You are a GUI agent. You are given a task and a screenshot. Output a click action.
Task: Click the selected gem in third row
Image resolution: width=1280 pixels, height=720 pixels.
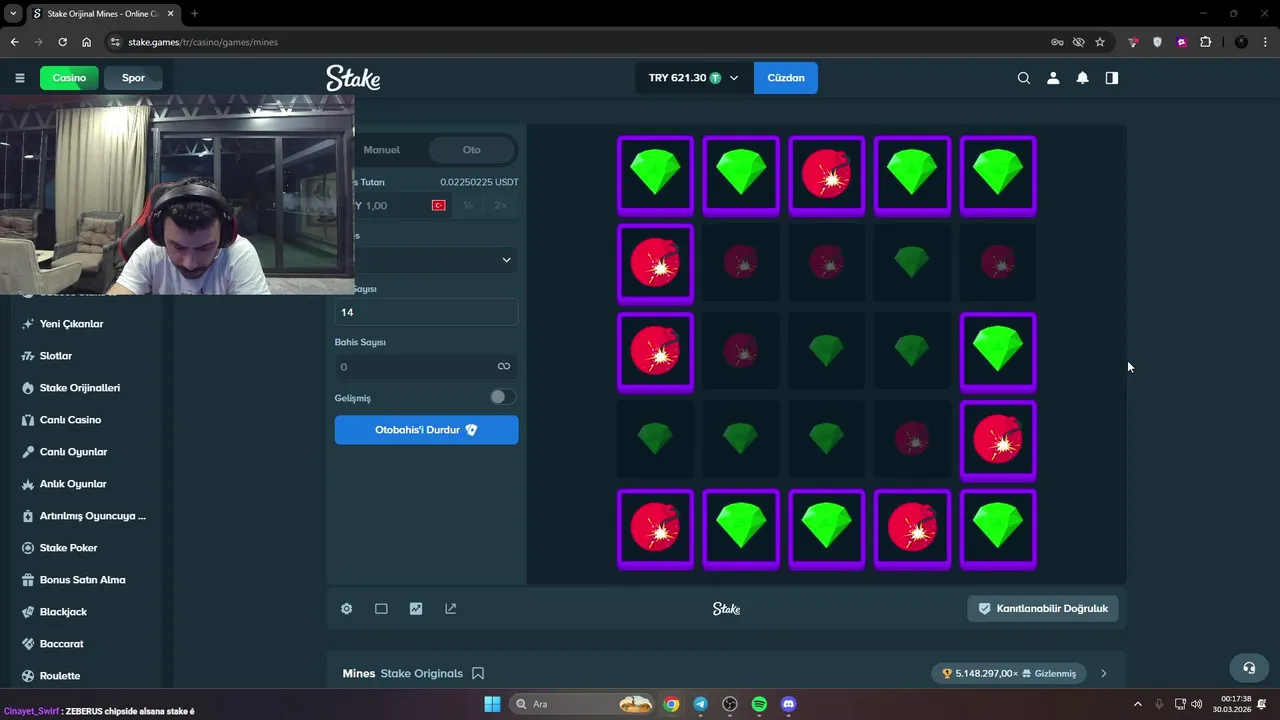click(x=997, y=351)
